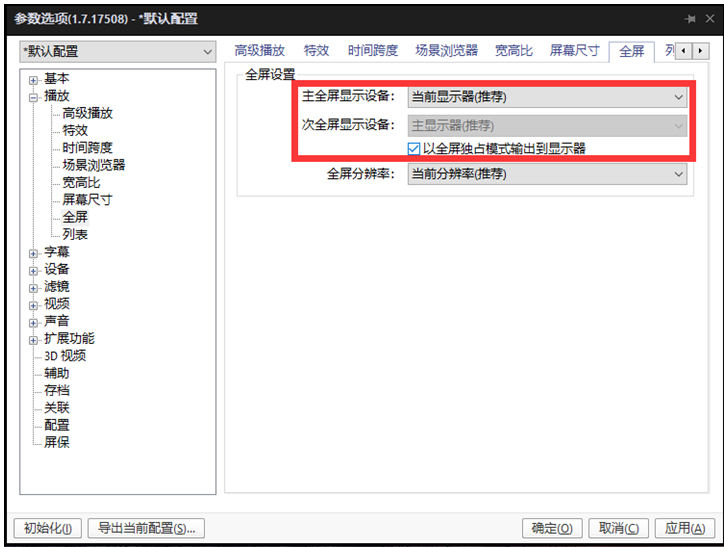This screenshot has height=547, width=724.
Task: Open the 主全屏显示设备 dropdown
Action: pos(547,97)
